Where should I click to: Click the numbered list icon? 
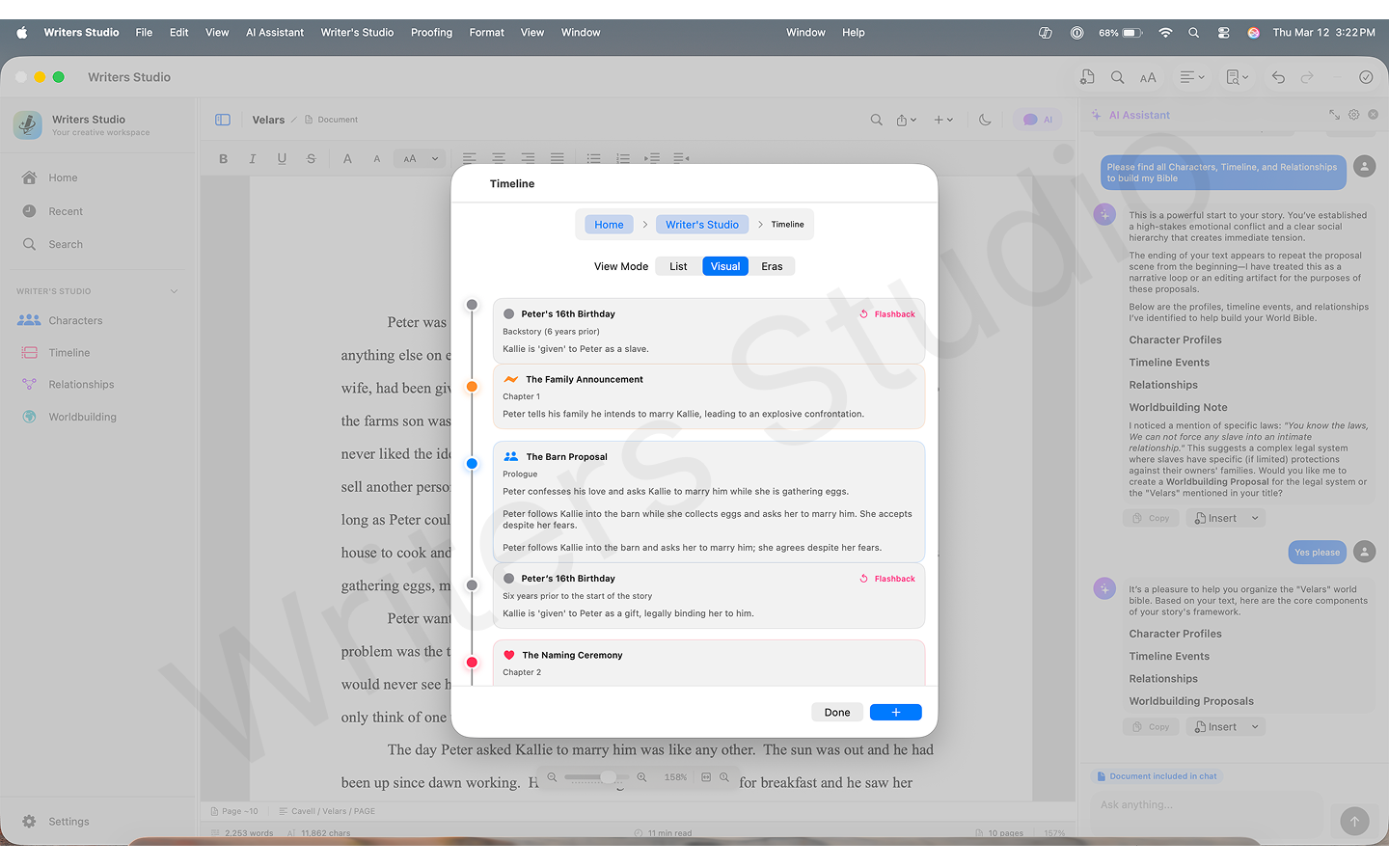pyautogui.click(x=623, y=158)
